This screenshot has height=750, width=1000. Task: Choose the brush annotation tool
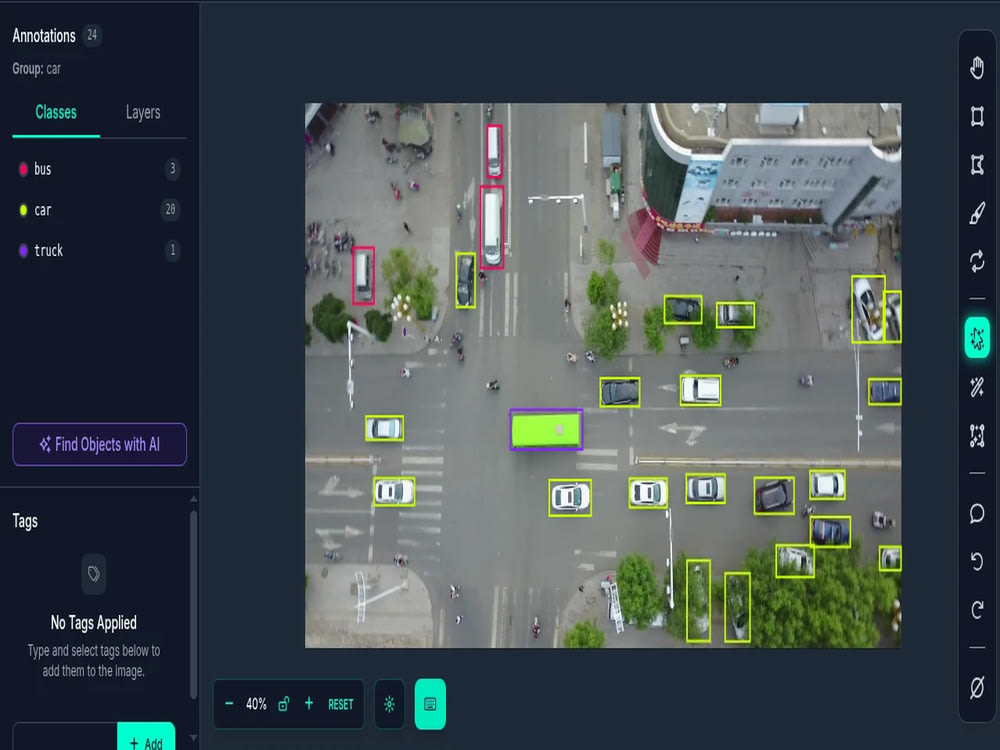click(x=976, y=213)
